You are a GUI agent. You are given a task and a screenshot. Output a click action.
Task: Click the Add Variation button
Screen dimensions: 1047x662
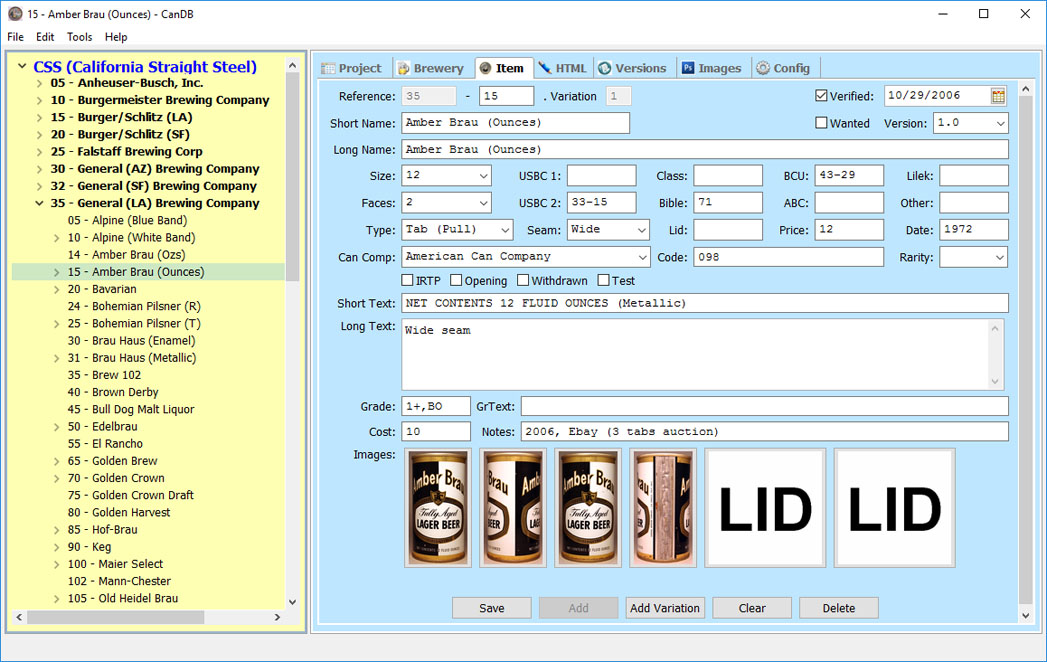(x=665, y=608)
